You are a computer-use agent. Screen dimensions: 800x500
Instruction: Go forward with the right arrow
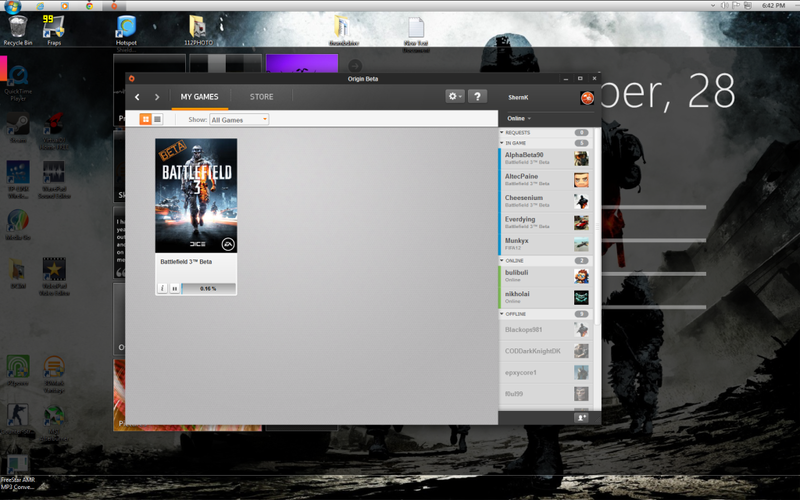157,97
